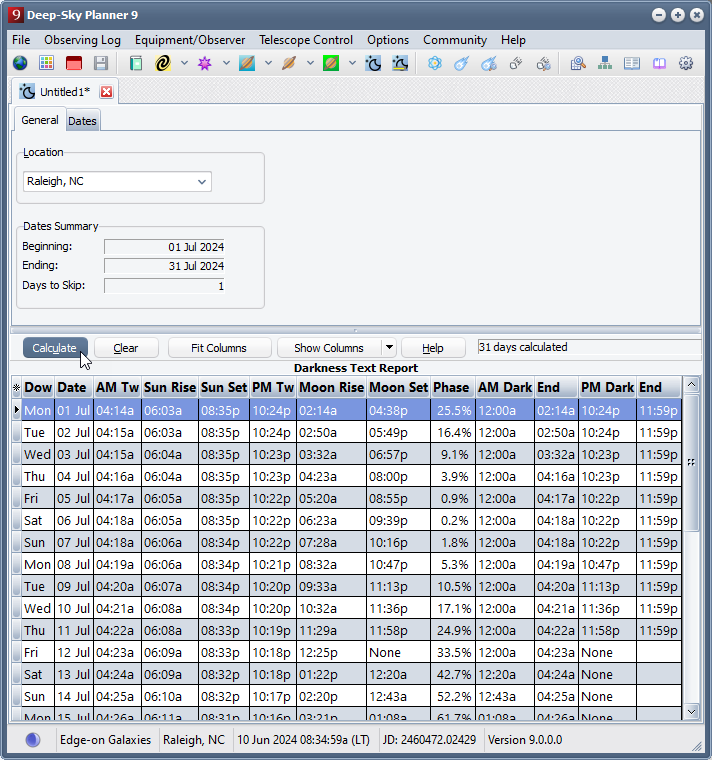Expand the Show Columns dropdown arrow
712x760 pixels.
(x=388, y=348)
